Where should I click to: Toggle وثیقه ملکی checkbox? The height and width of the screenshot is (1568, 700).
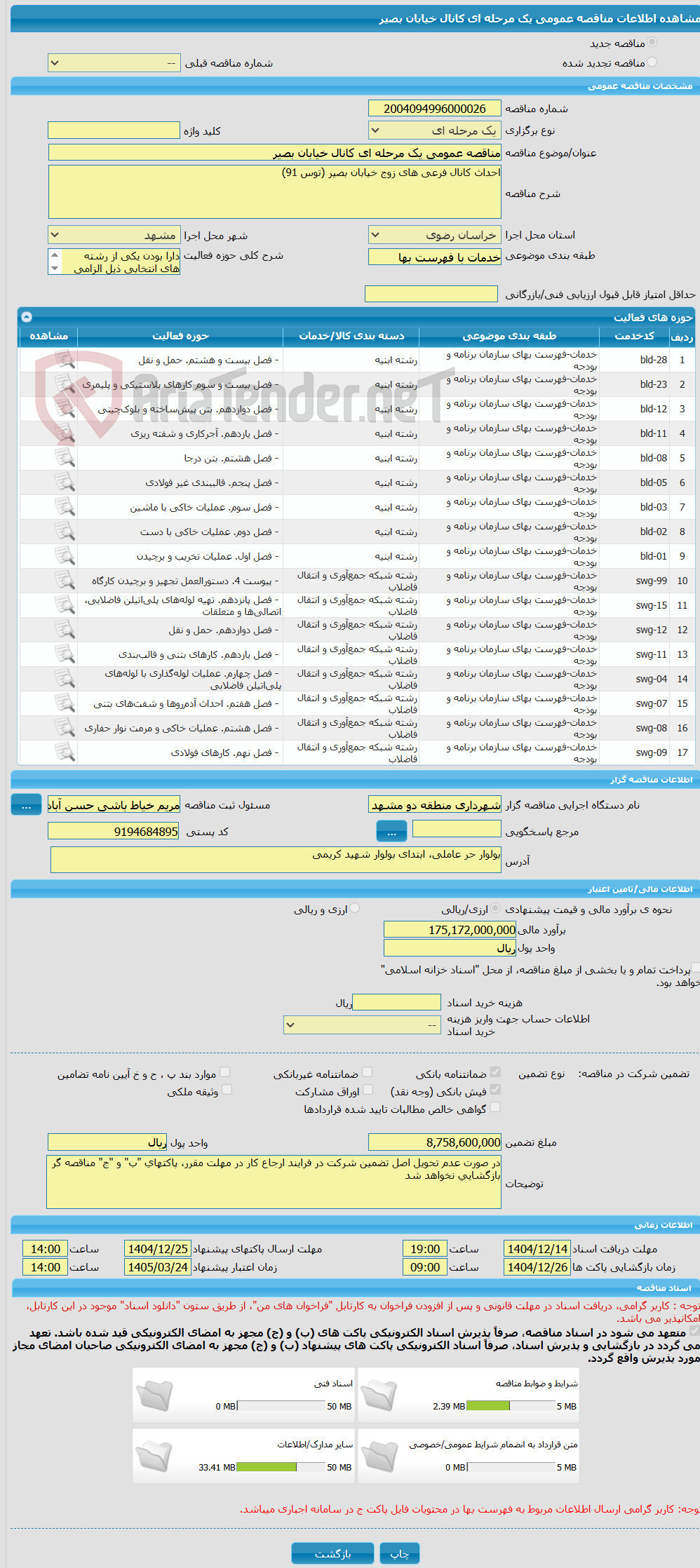(x=227, y=1090)
